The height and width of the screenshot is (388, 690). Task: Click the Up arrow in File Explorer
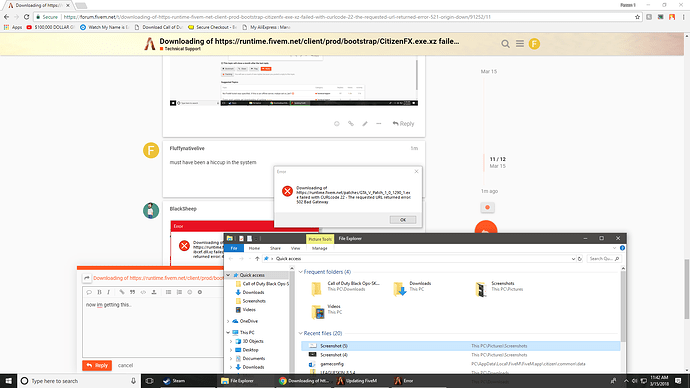[257, 259]
